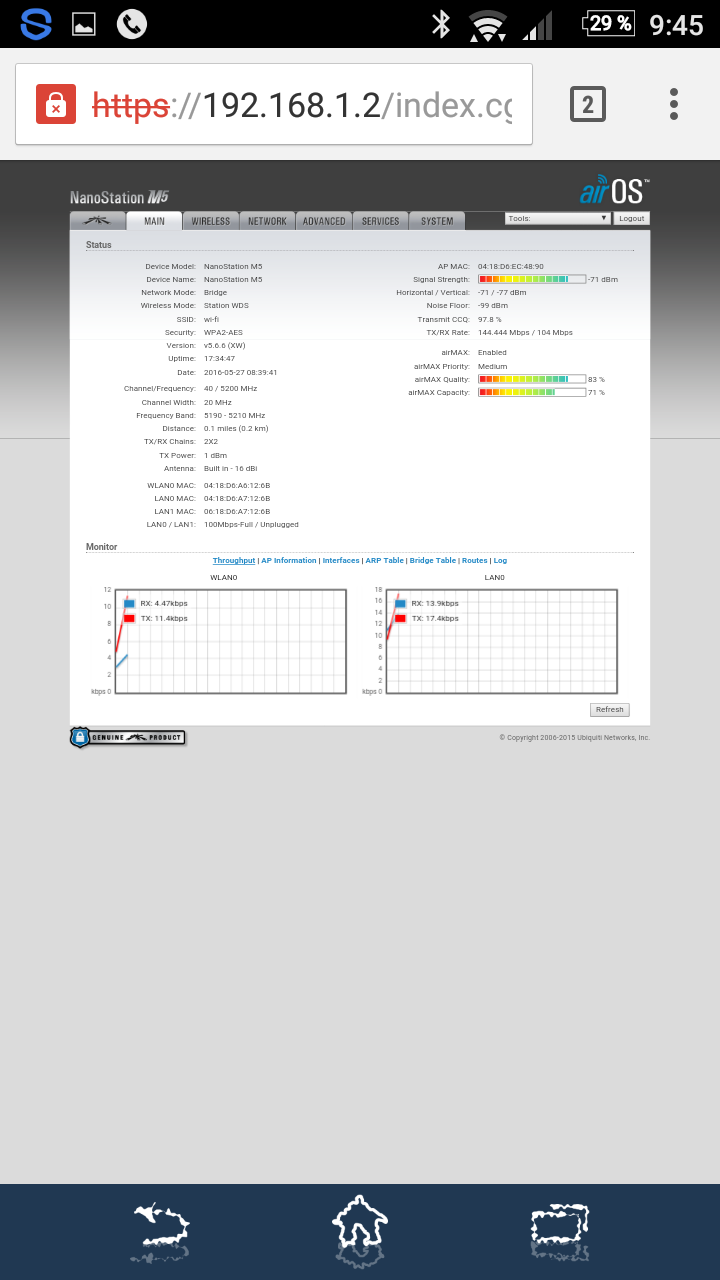Open the AP Information link
Viewport: 720px width, 1280px height.
point(288,561)
